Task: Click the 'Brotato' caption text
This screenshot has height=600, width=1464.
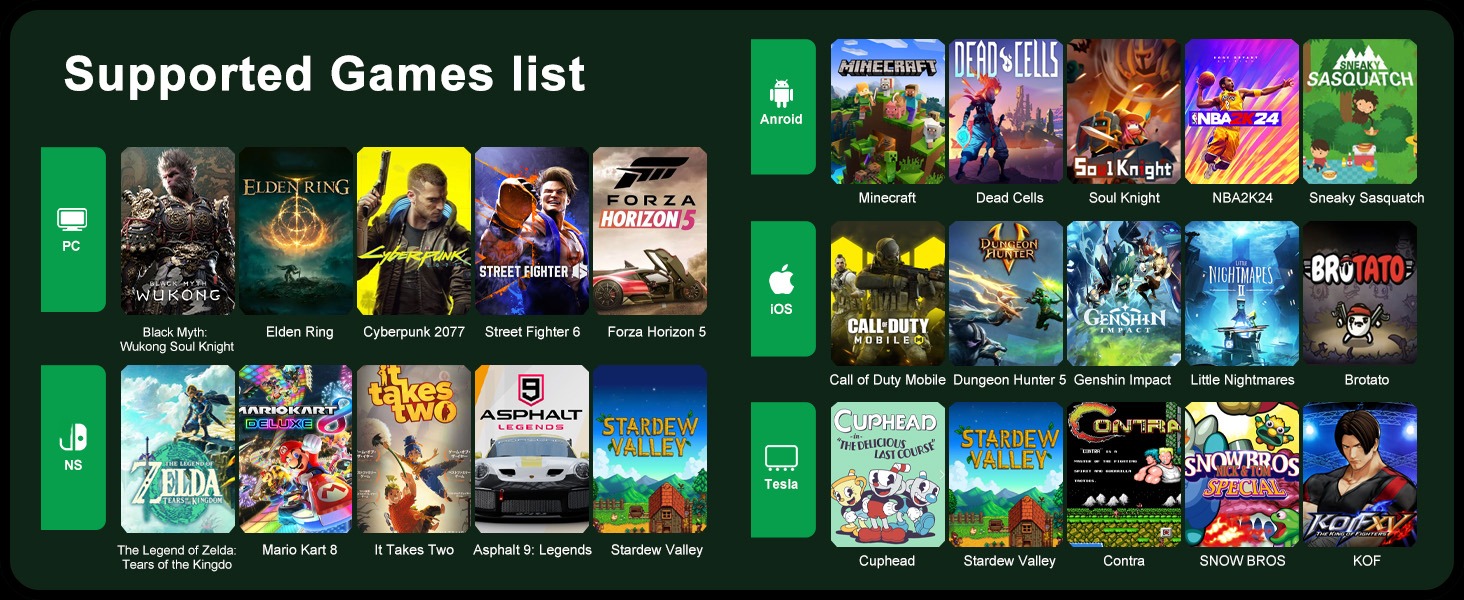Action: click(x=1367, y=380)
